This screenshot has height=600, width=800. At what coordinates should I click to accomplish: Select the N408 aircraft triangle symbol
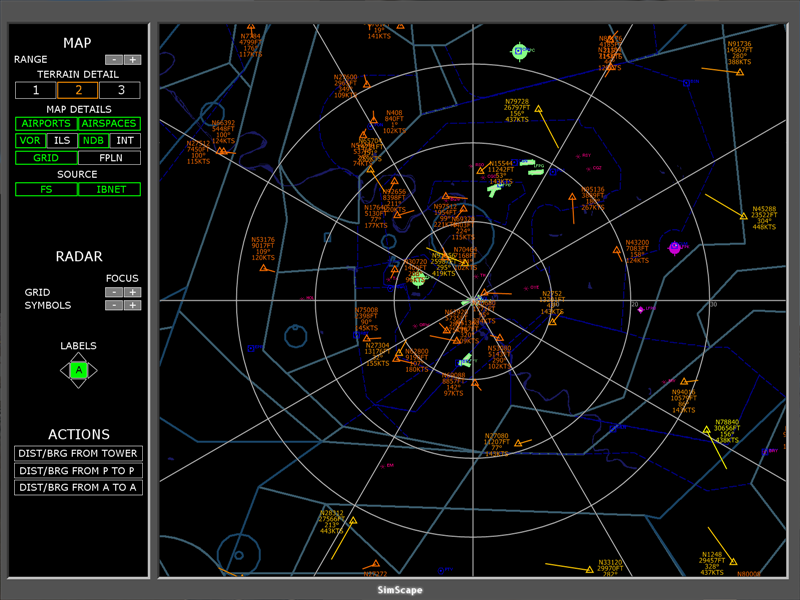coord(374,120)
